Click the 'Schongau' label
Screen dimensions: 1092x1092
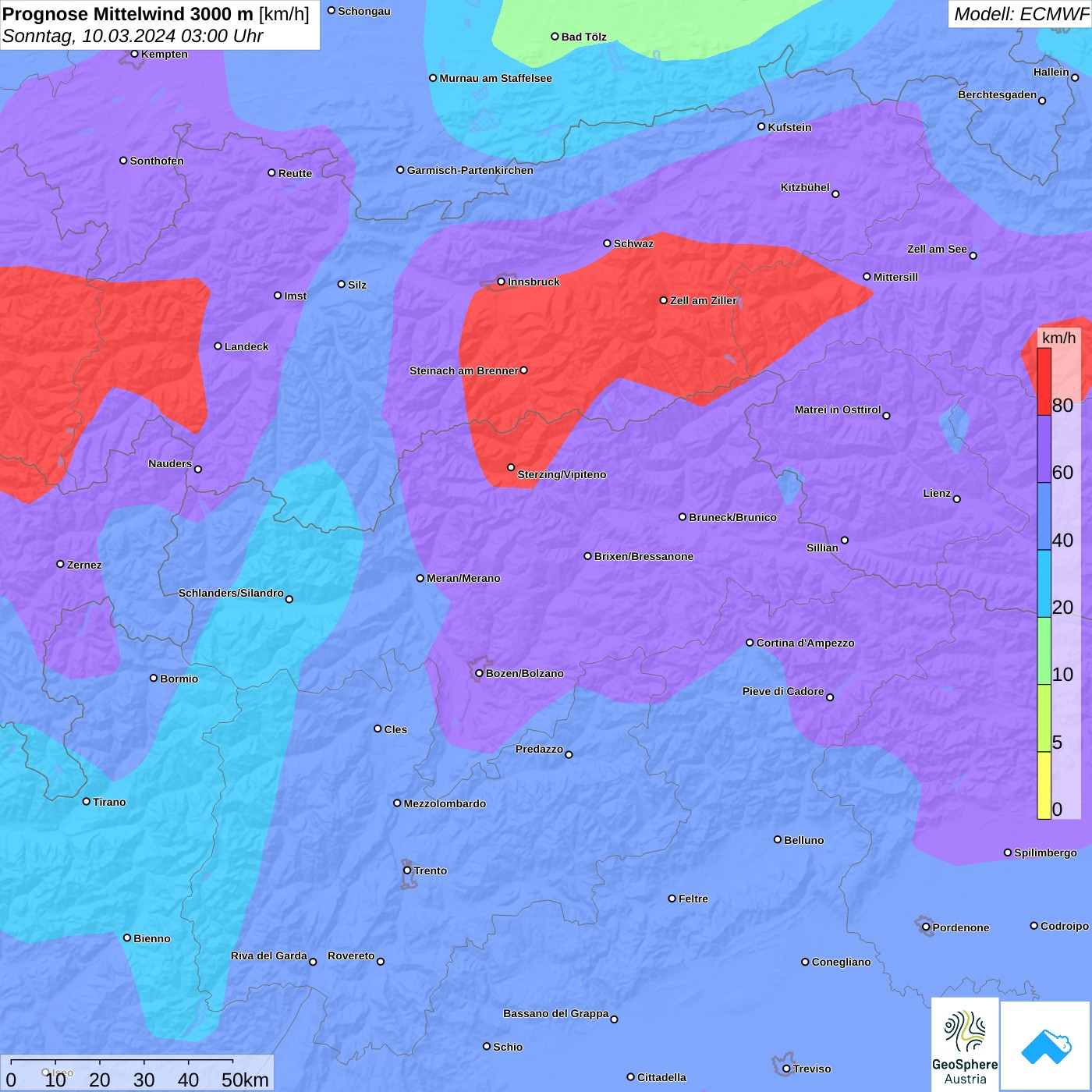click(364, 11)
